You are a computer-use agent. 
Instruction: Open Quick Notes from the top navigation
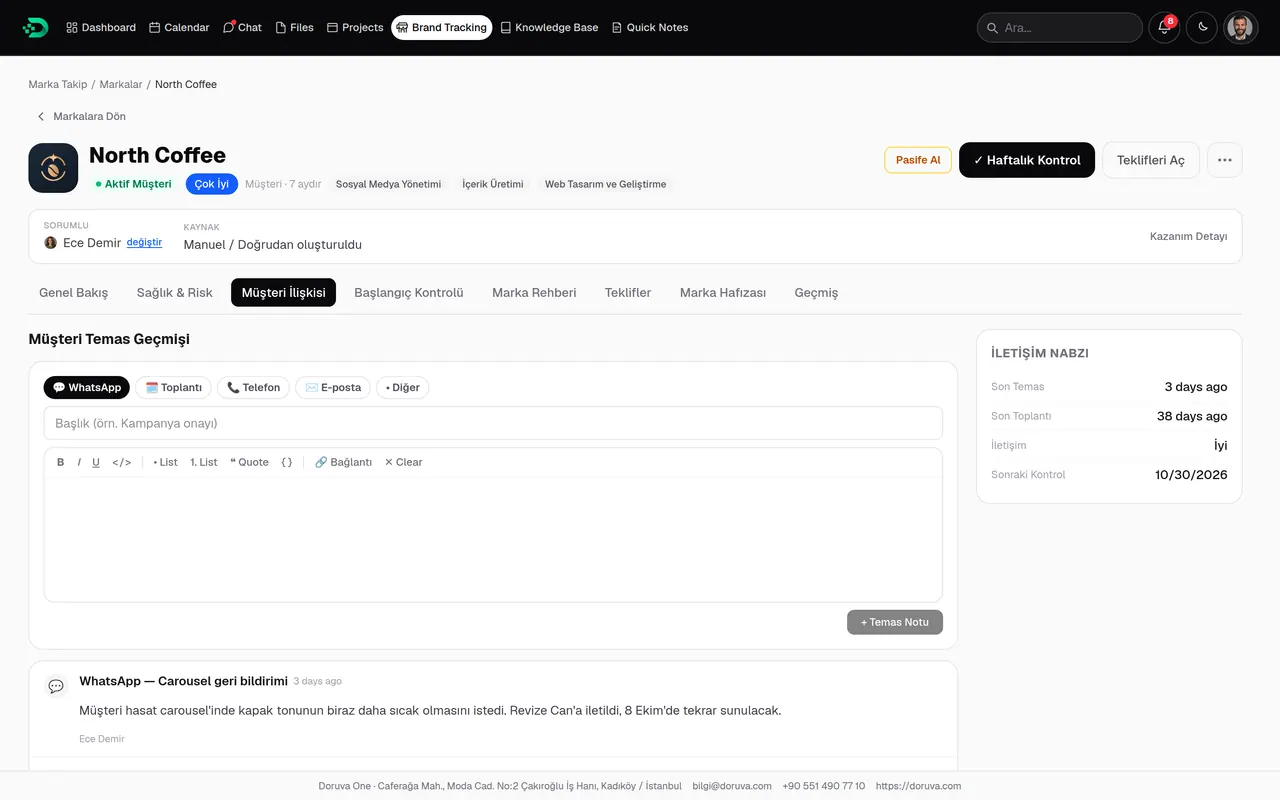650,27
